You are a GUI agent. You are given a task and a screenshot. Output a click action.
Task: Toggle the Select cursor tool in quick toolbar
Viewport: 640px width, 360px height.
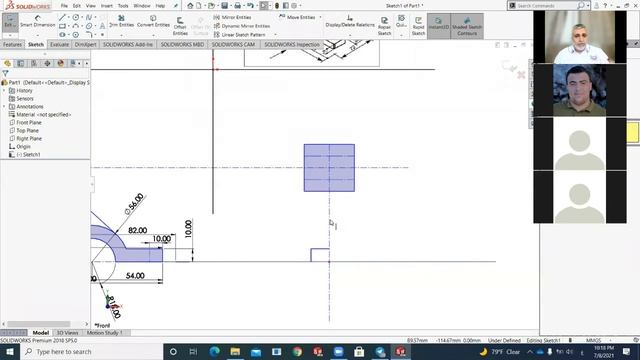tap(264, 6)
